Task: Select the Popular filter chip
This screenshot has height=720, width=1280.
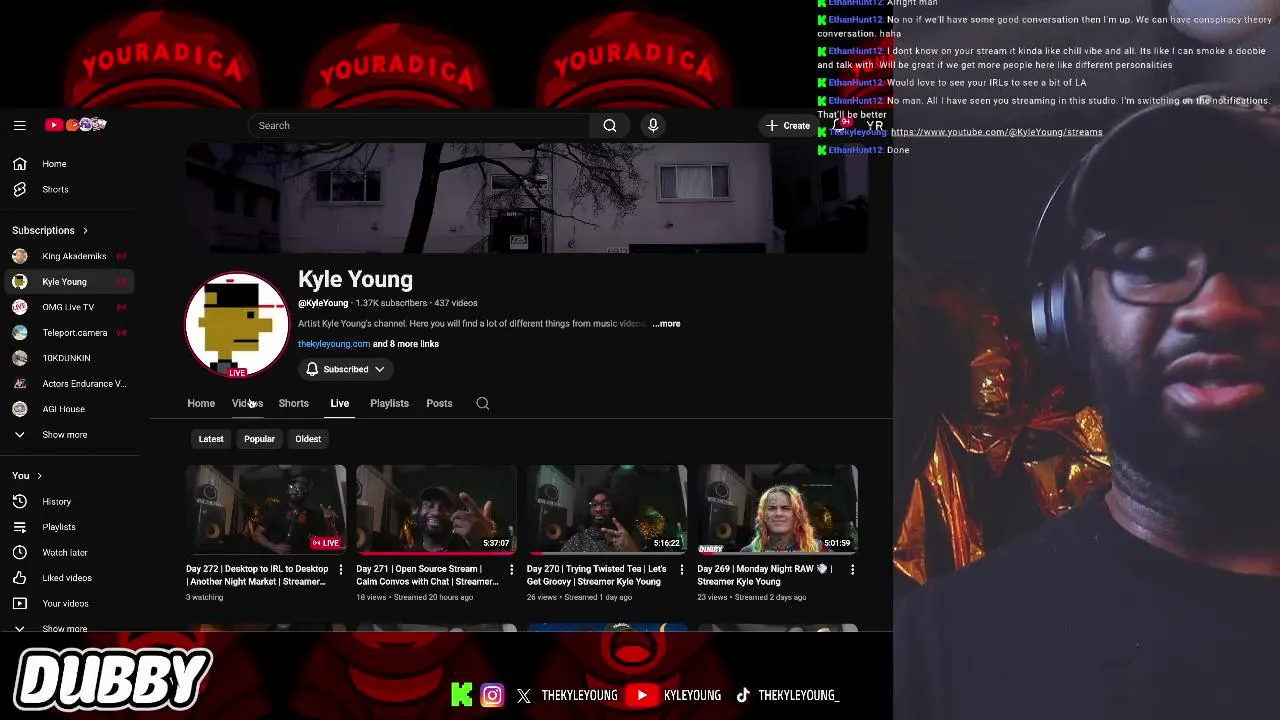Action: click(259, 439)
